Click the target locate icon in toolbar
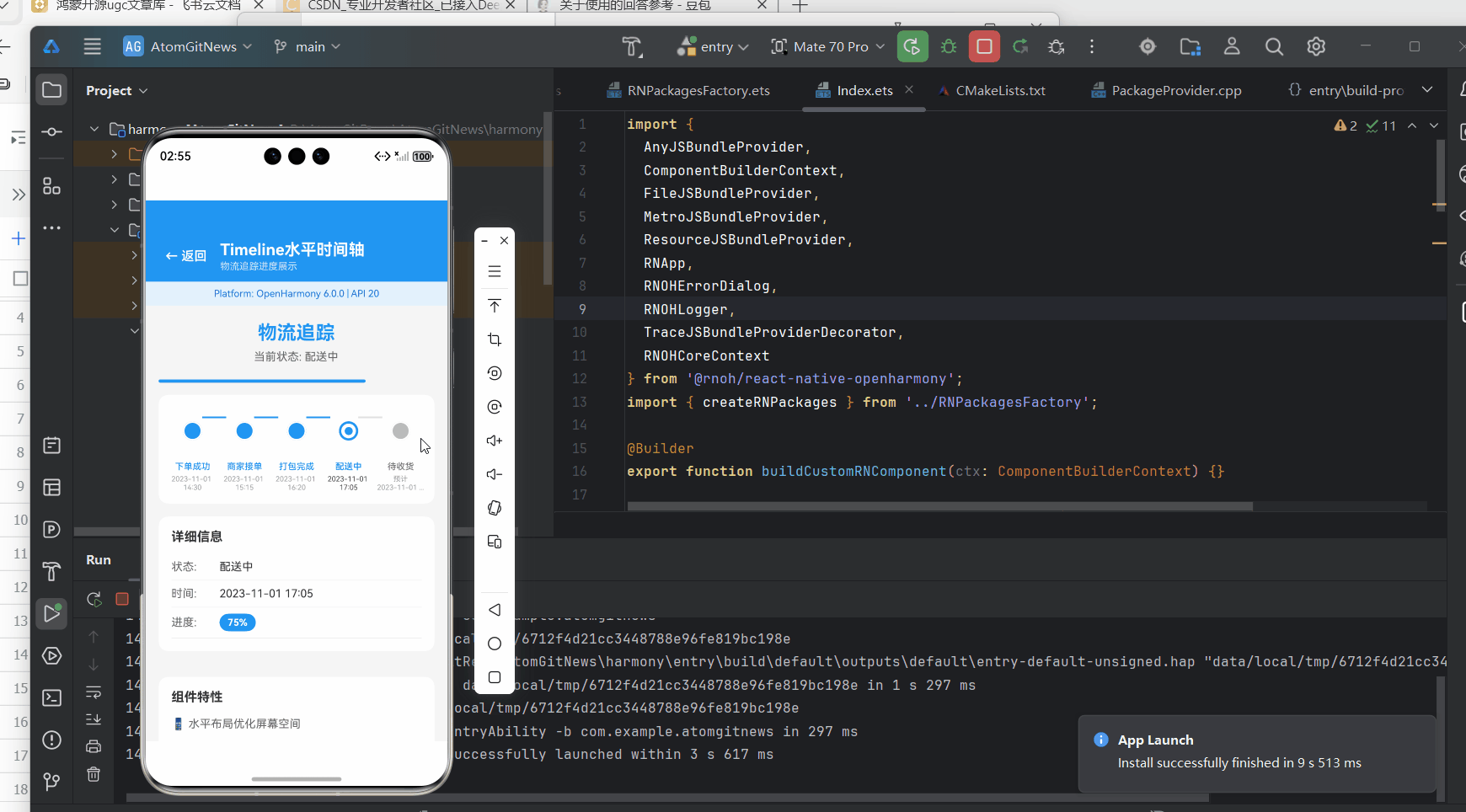The height and width of the screenshot is (812, 1466). coord(1148,46)
